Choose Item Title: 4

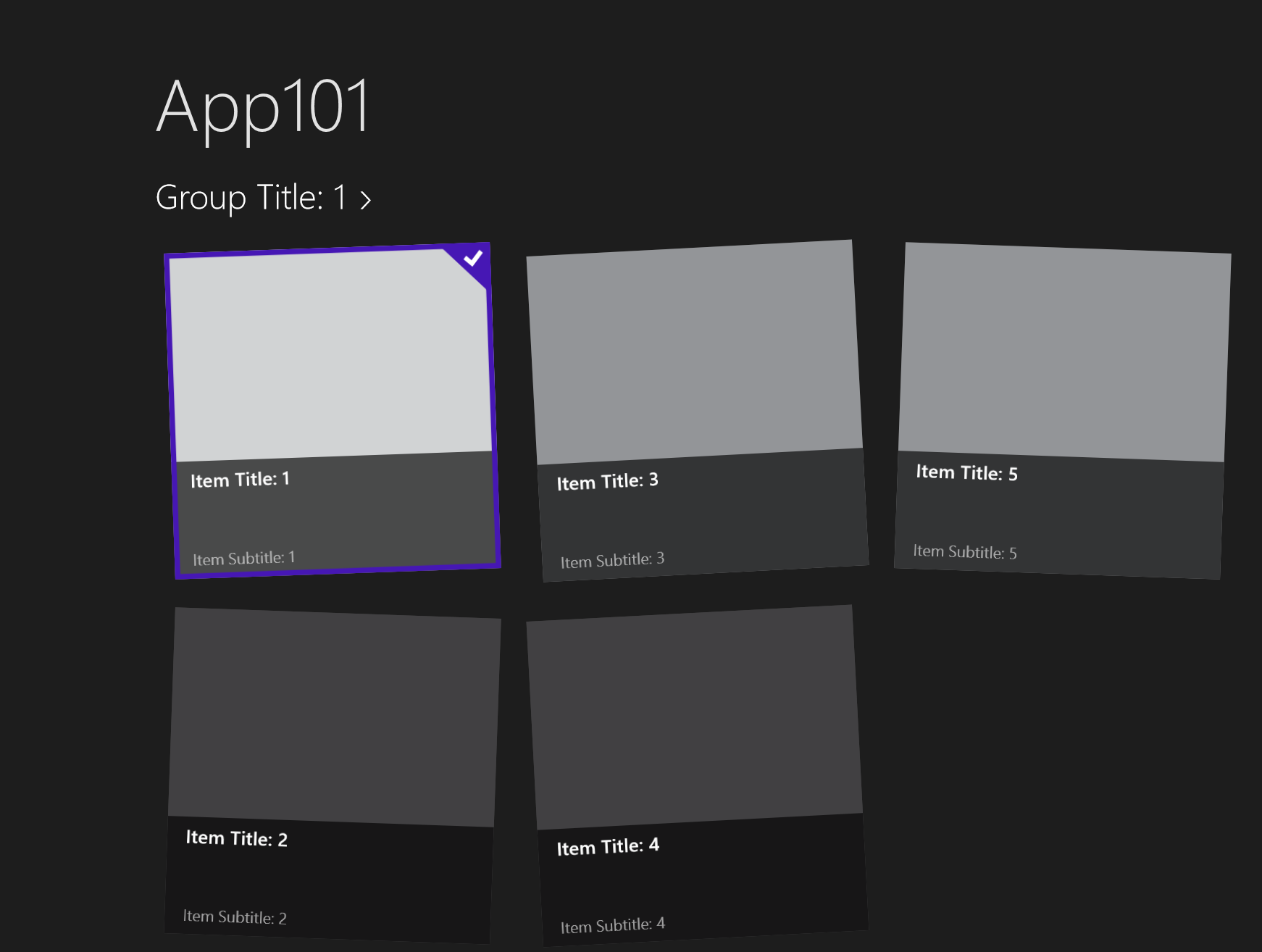pos(608,846)
